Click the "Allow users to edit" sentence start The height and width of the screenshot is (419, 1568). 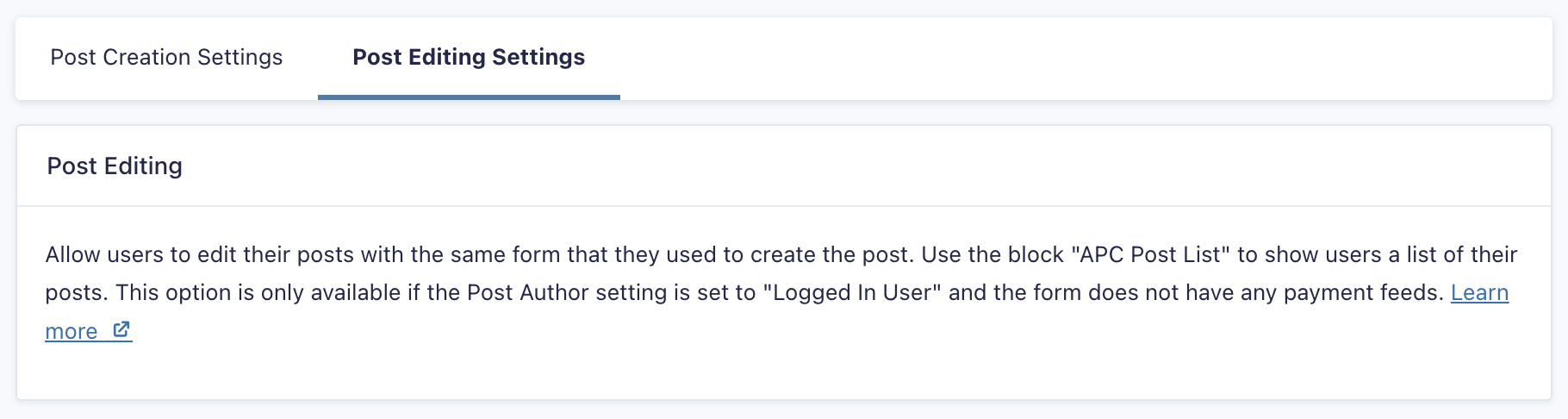[136, 255]
